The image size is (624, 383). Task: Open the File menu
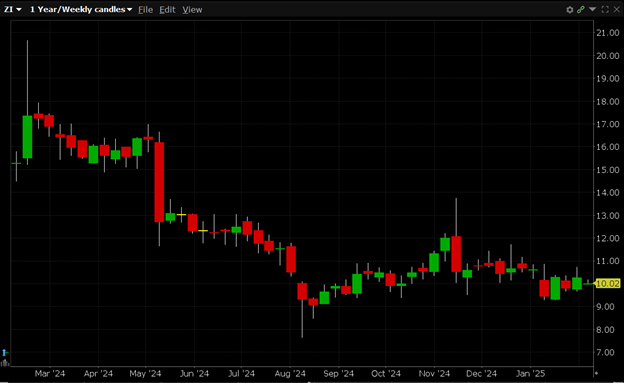145,10
